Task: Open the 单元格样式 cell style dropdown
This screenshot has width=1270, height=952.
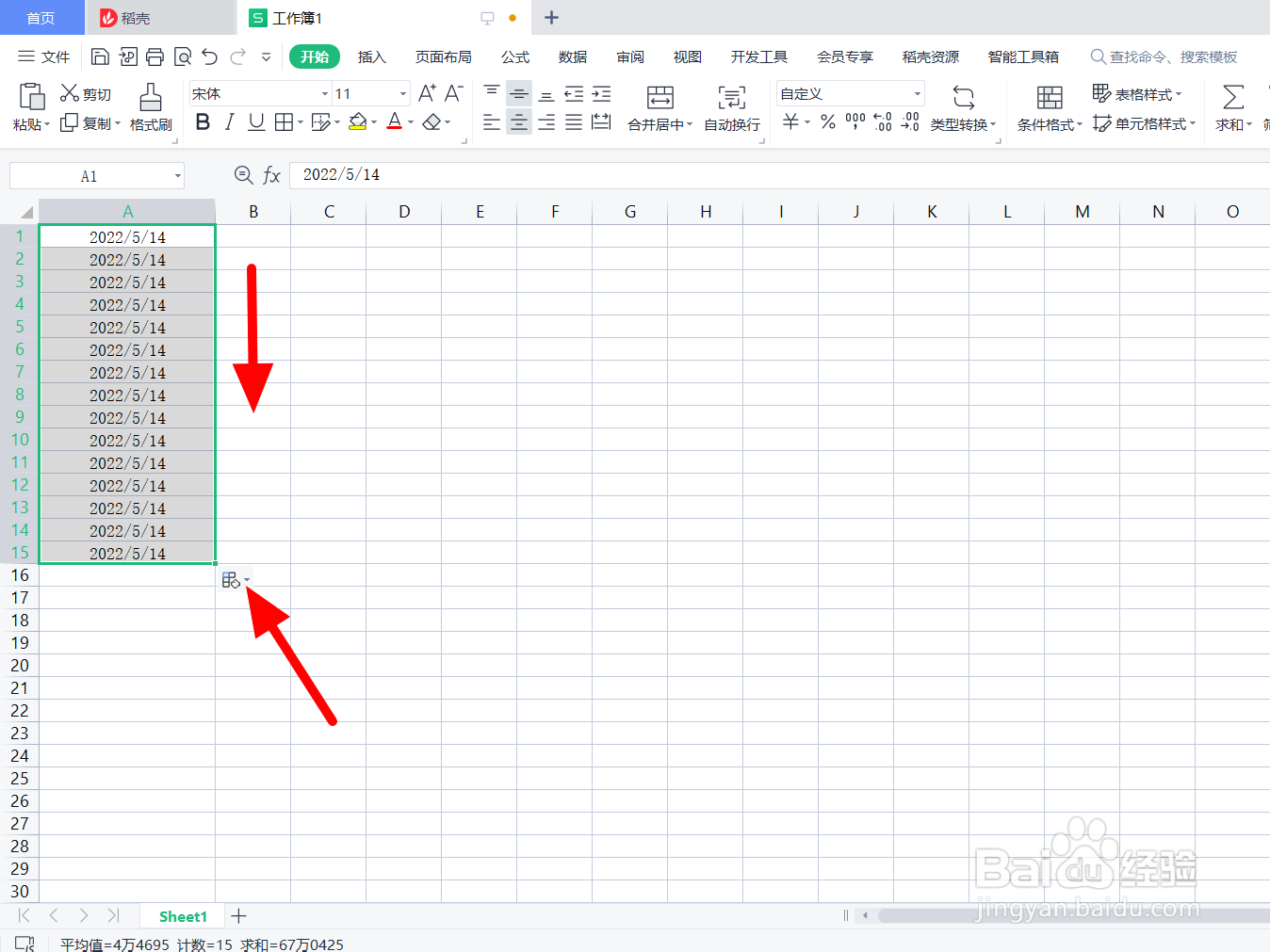Action: 1144,123
